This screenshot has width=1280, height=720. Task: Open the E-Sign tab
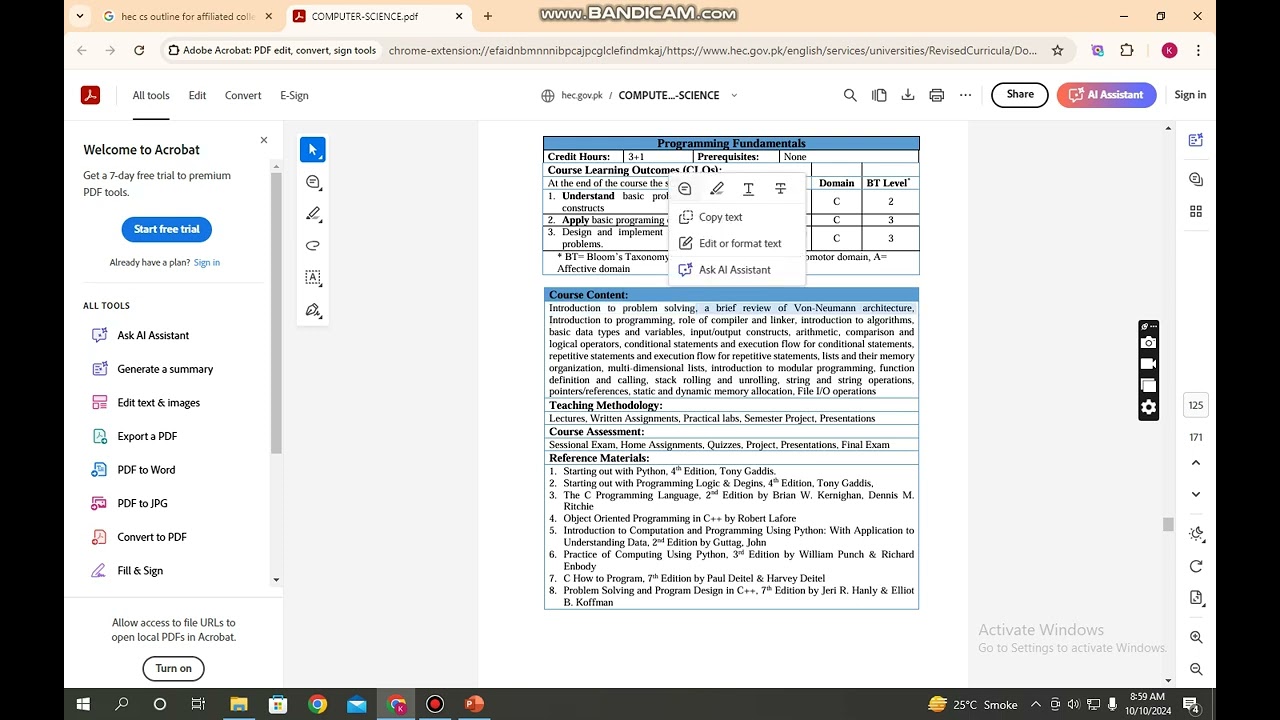click(x=294, y=95)
